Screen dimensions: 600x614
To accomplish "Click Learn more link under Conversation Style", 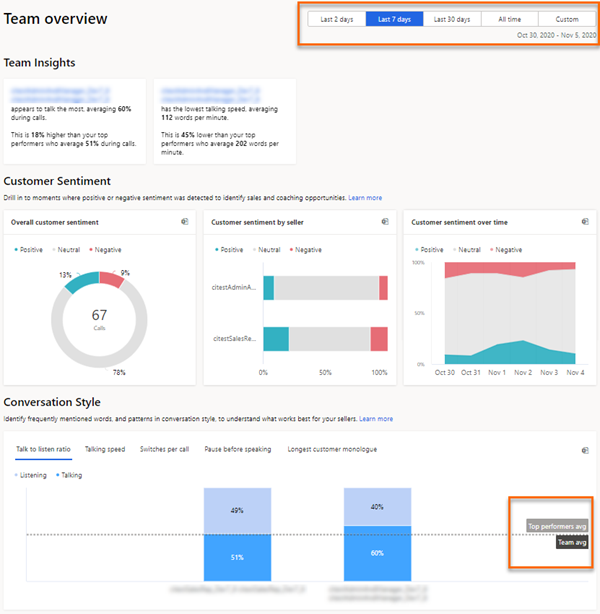I will [x=376, y=419].
